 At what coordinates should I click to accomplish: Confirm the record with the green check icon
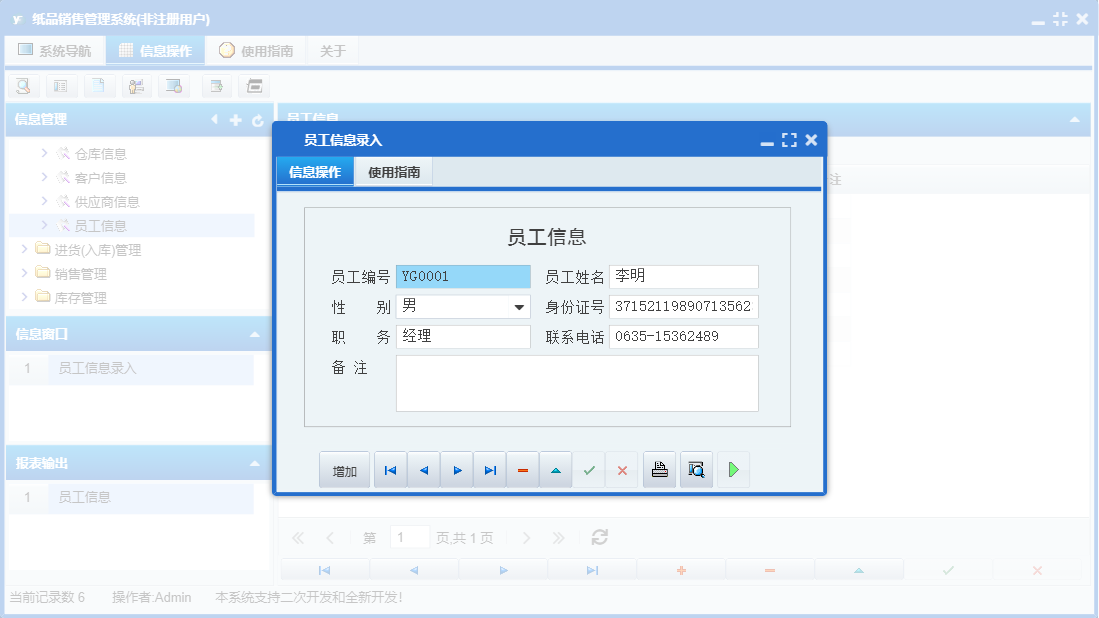click(589, 469)
